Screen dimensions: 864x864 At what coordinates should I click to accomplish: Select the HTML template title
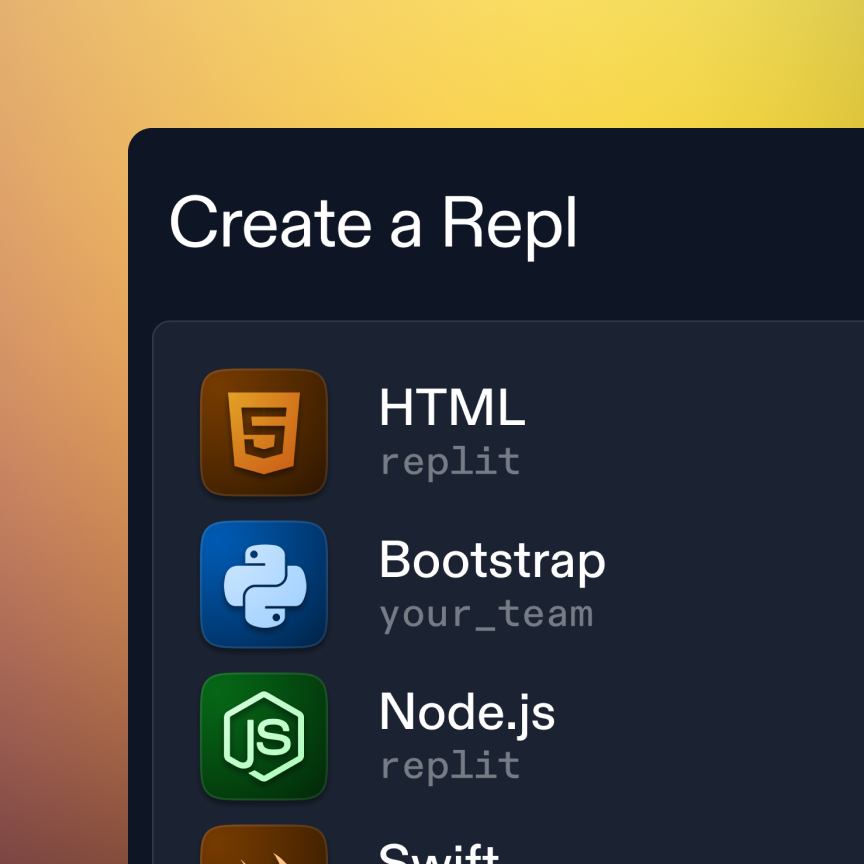click(x=452, y=408)
